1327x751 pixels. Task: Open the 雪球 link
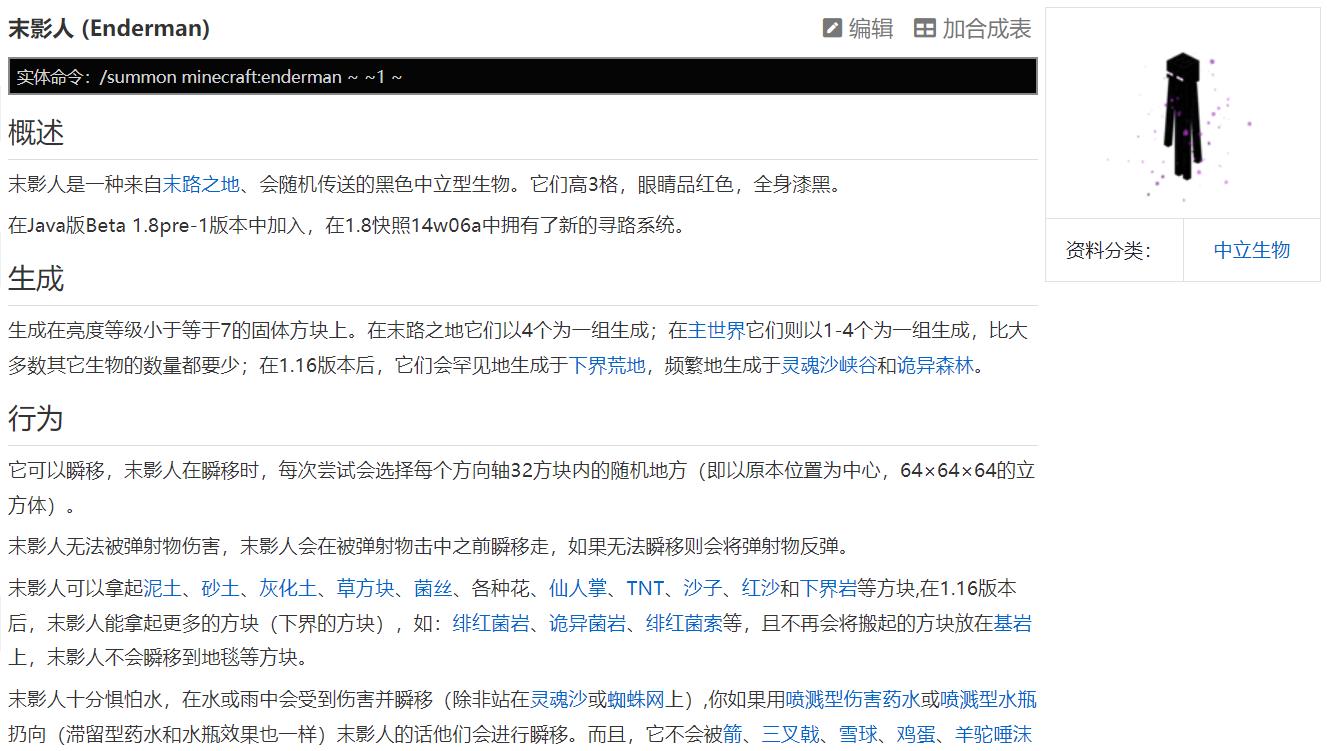(857, 735)
